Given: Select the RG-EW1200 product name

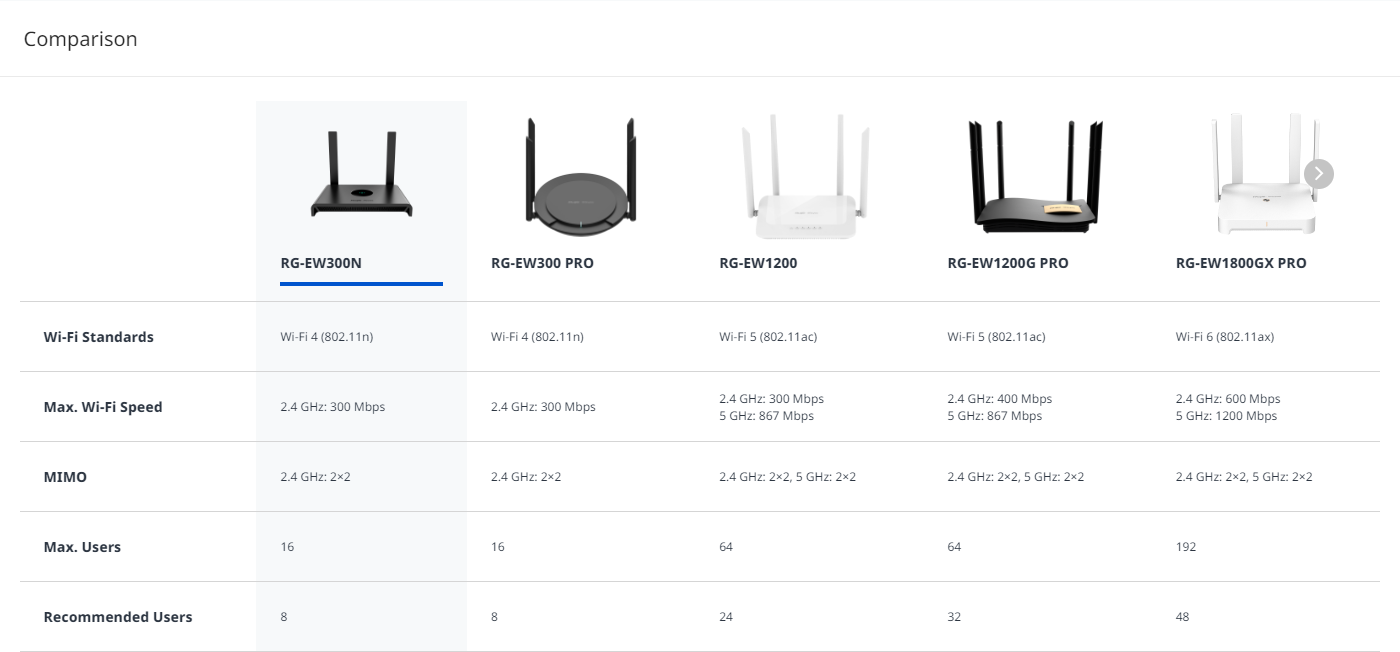Looking at the screenshot, I should tap(758, 264).
